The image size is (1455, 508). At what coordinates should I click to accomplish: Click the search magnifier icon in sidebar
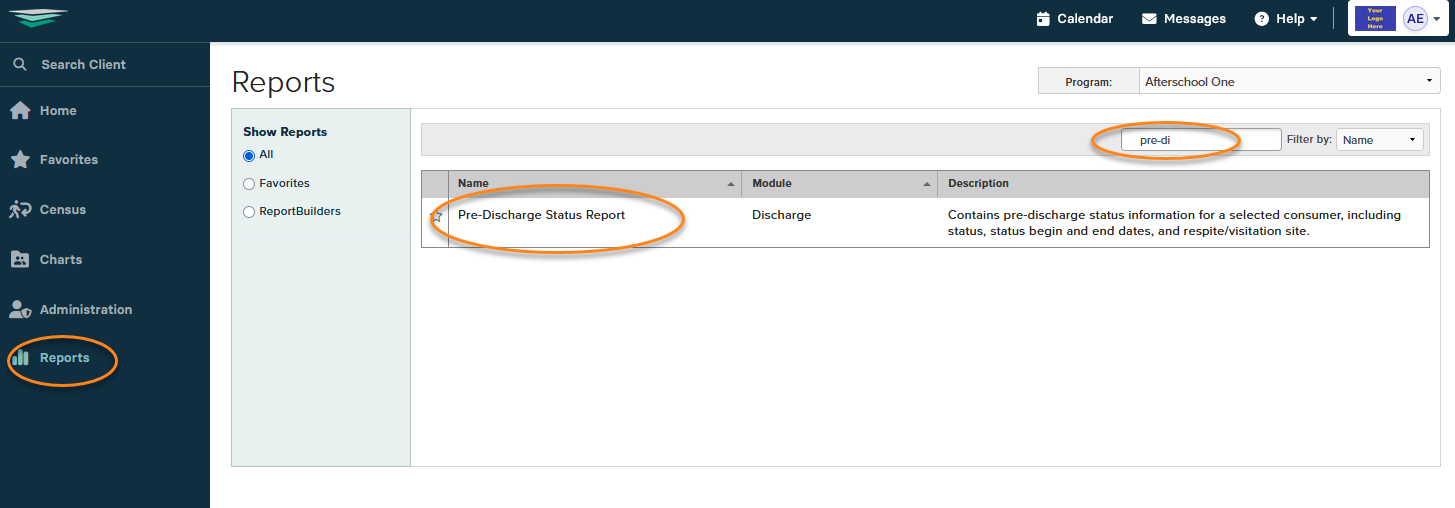19,65
